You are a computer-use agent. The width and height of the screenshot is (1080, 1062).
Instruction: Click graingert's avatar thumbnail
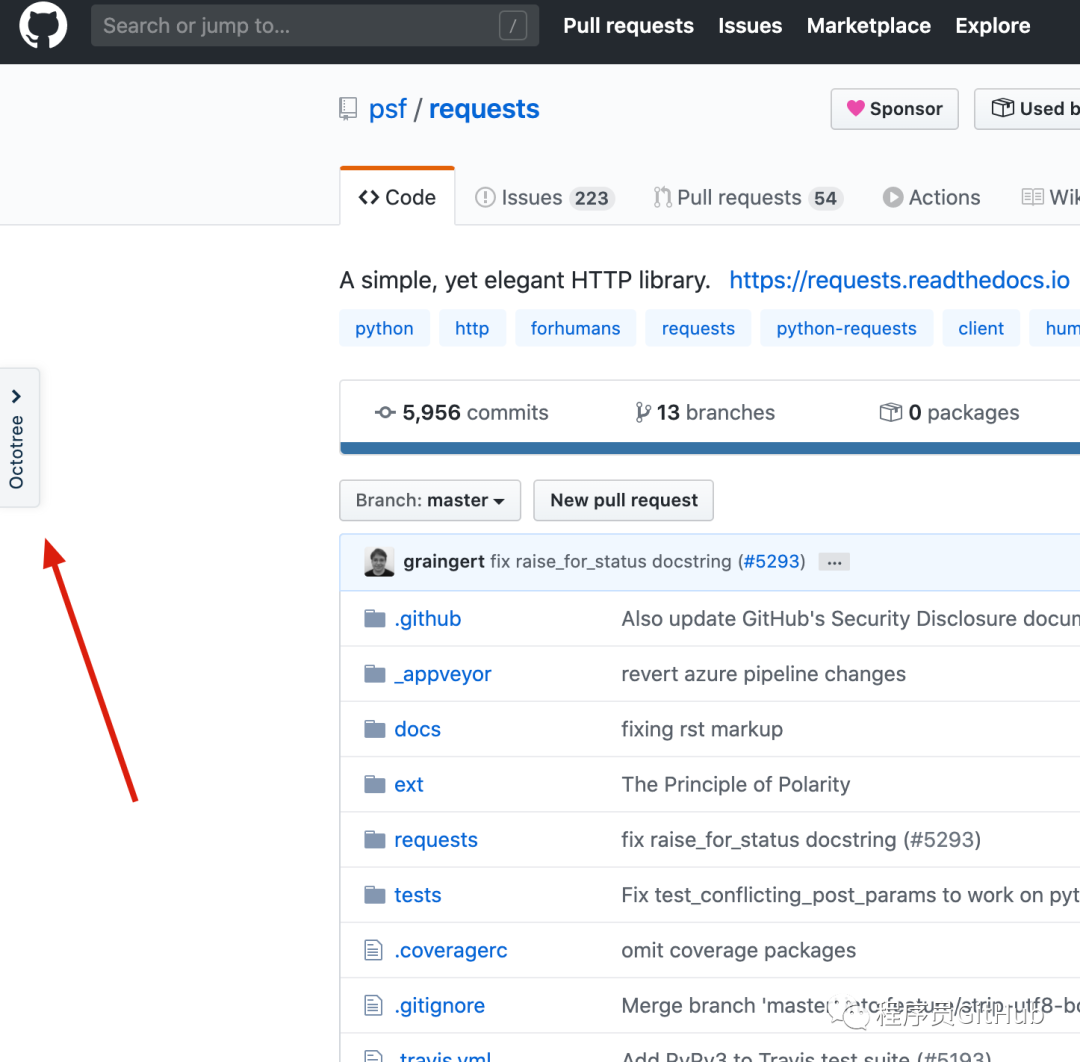pyautogui.click(x=379, y=562)
